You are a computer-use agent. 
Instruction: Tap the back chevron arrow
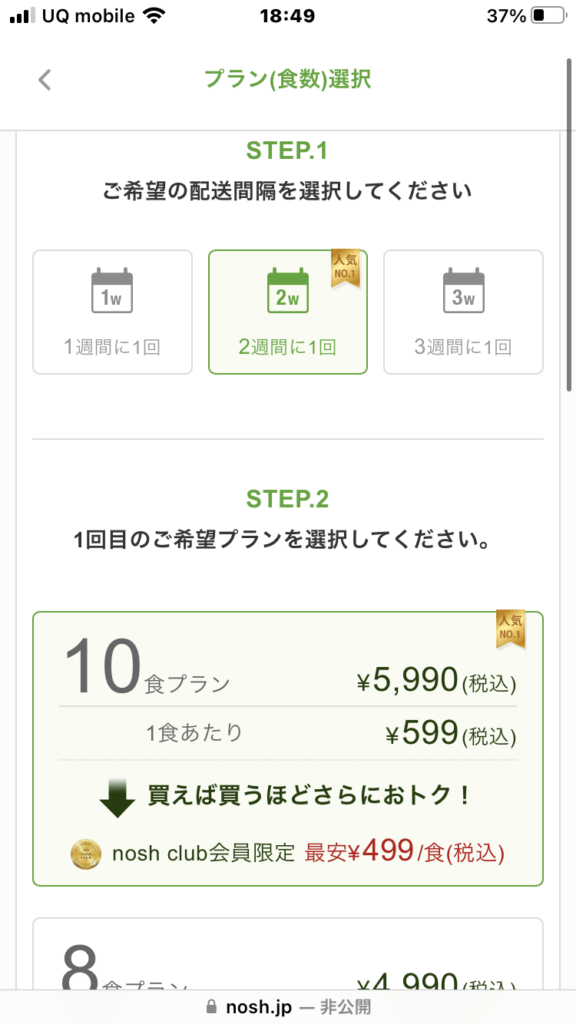44,80
